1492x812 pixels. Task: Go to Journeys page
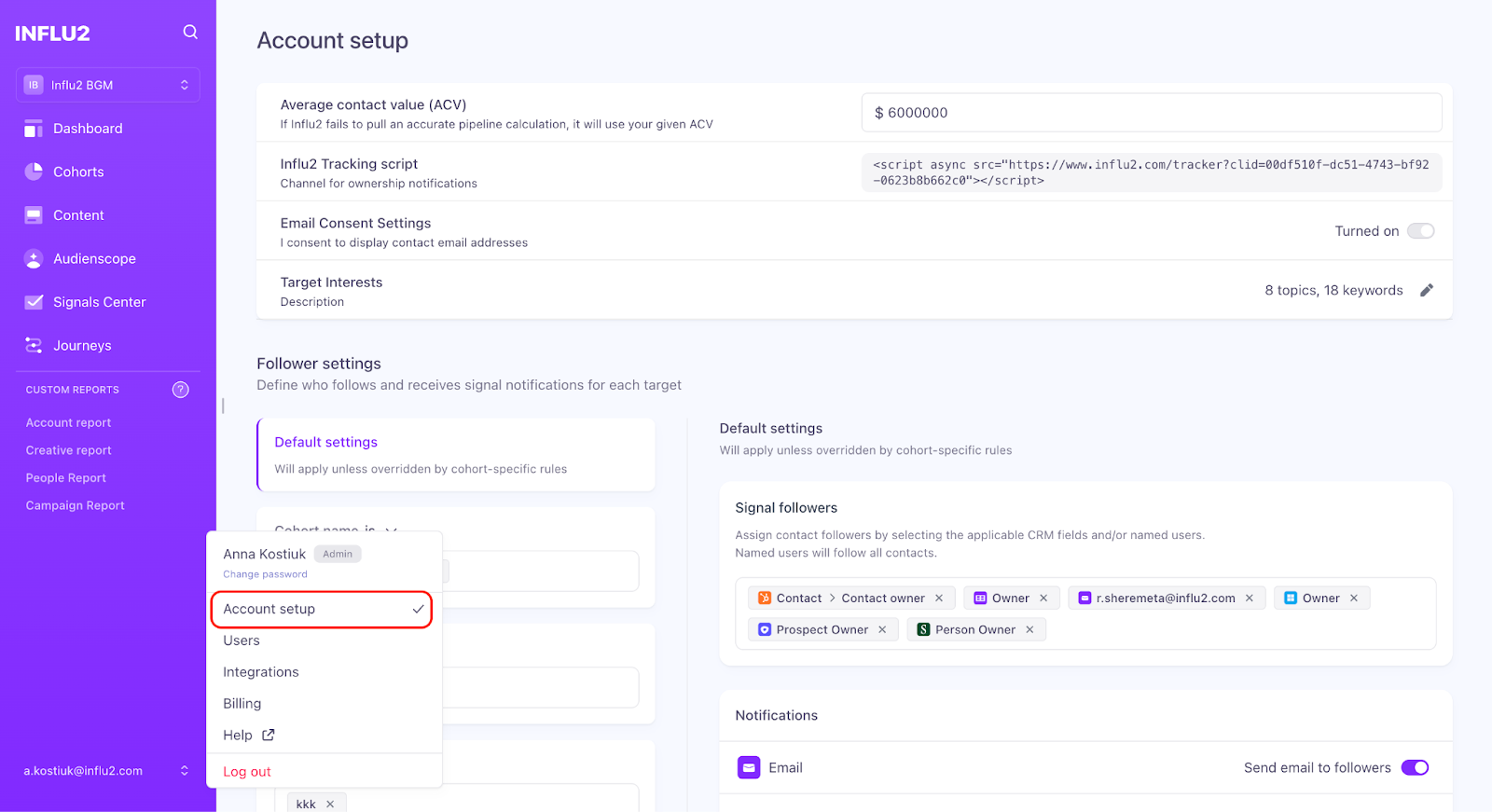click(82, 346)
